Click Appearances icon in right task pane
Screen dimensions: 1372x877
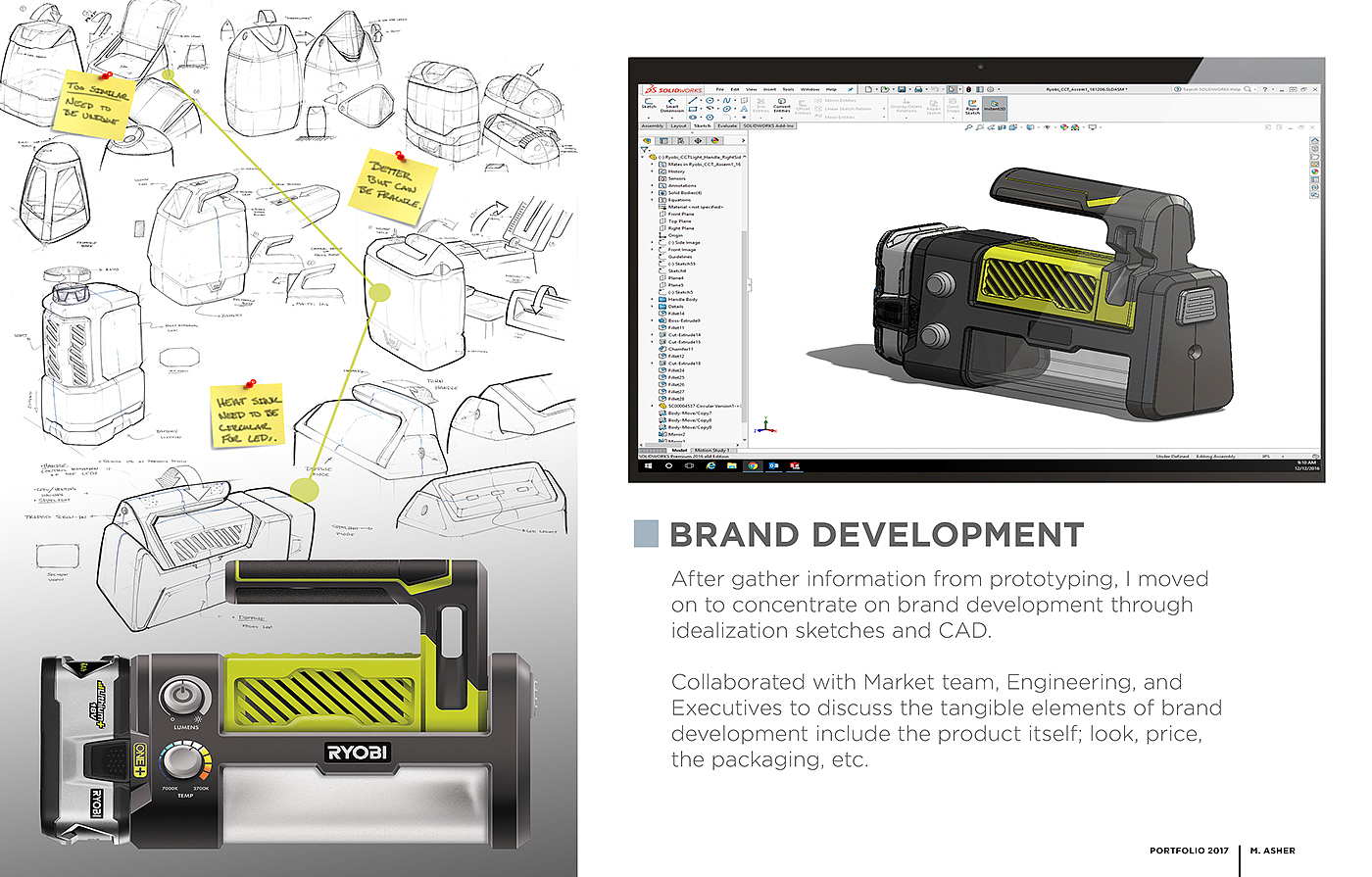[1315, 171]
